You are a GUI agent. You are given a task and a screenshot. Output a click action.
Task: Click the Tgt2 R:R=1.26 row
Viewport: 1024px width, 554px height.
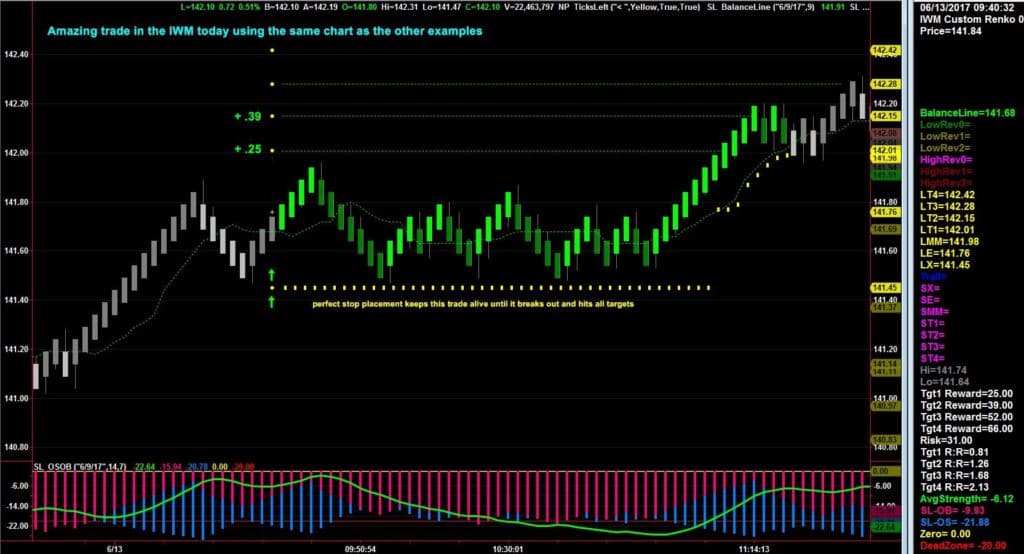(x=954, y=464)
